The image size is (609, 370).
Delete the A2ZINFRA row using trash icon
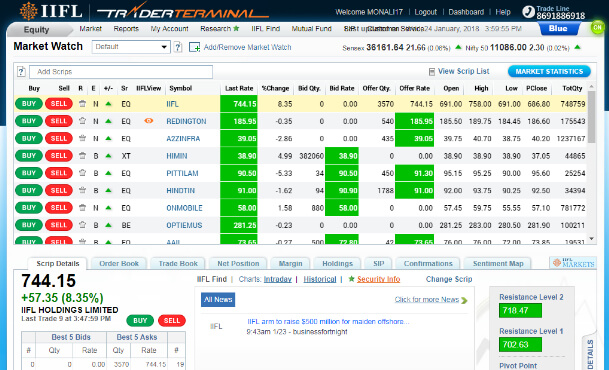pyautogui.click(x=82, y=138)
